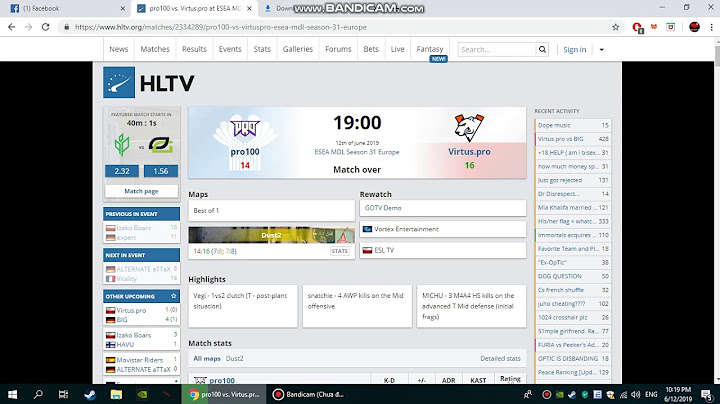Click the pro100 link in match stats

pos(222,381)
